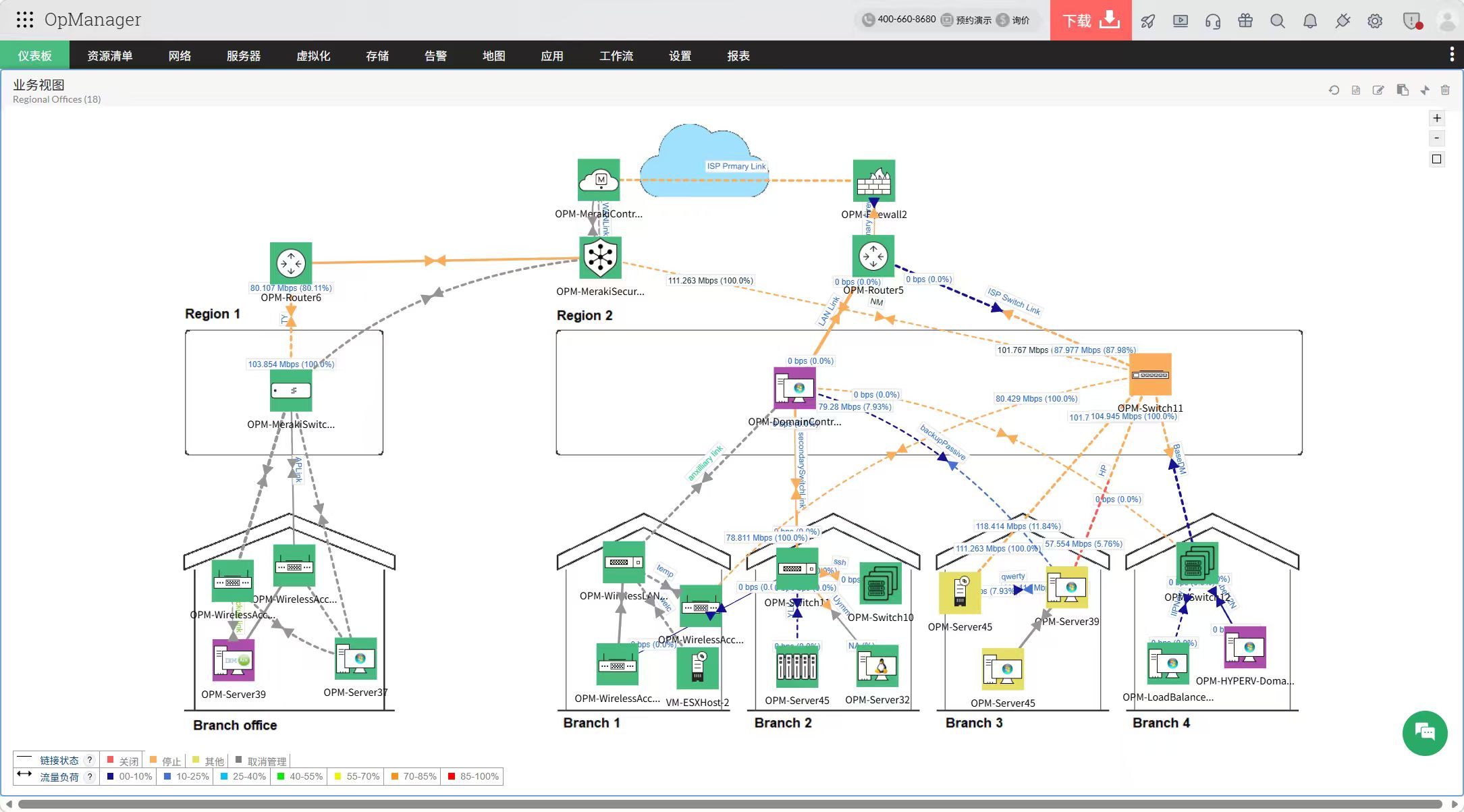Click the refresh icon in business view header

click(x=1334, y=90)
